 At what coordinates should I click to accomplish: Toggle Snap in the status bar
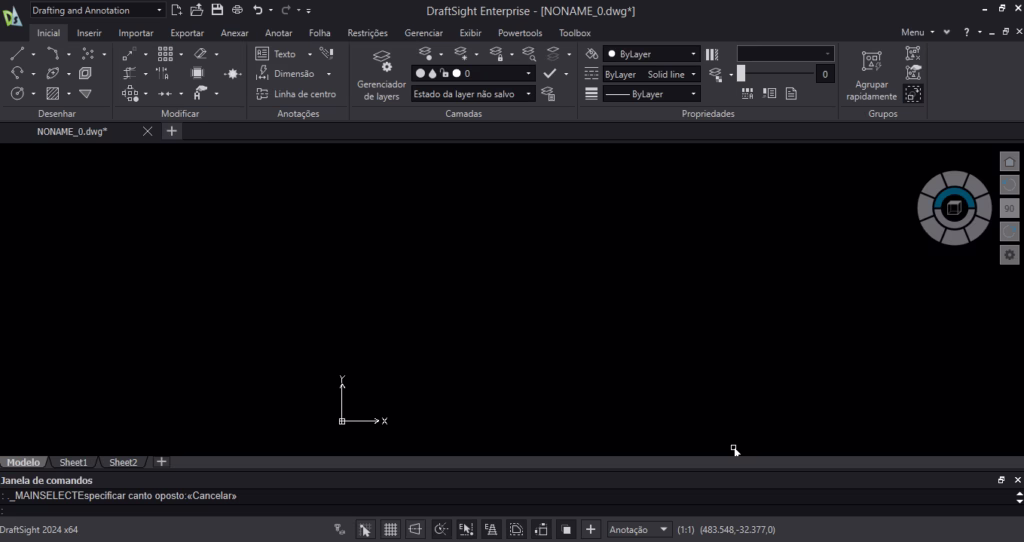pyautogui.click(x=365, y=530)
